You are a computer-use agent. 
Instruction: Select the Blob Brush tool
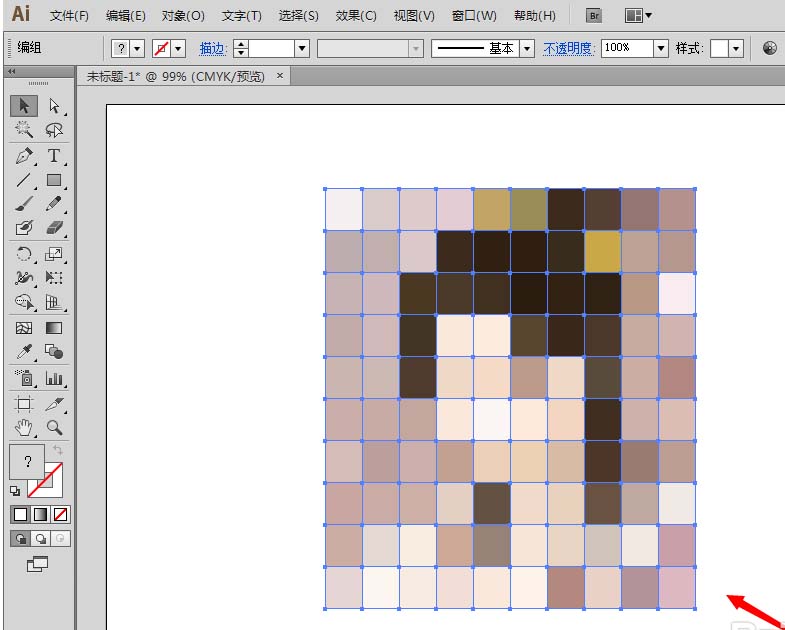click(x=24, y=228)
